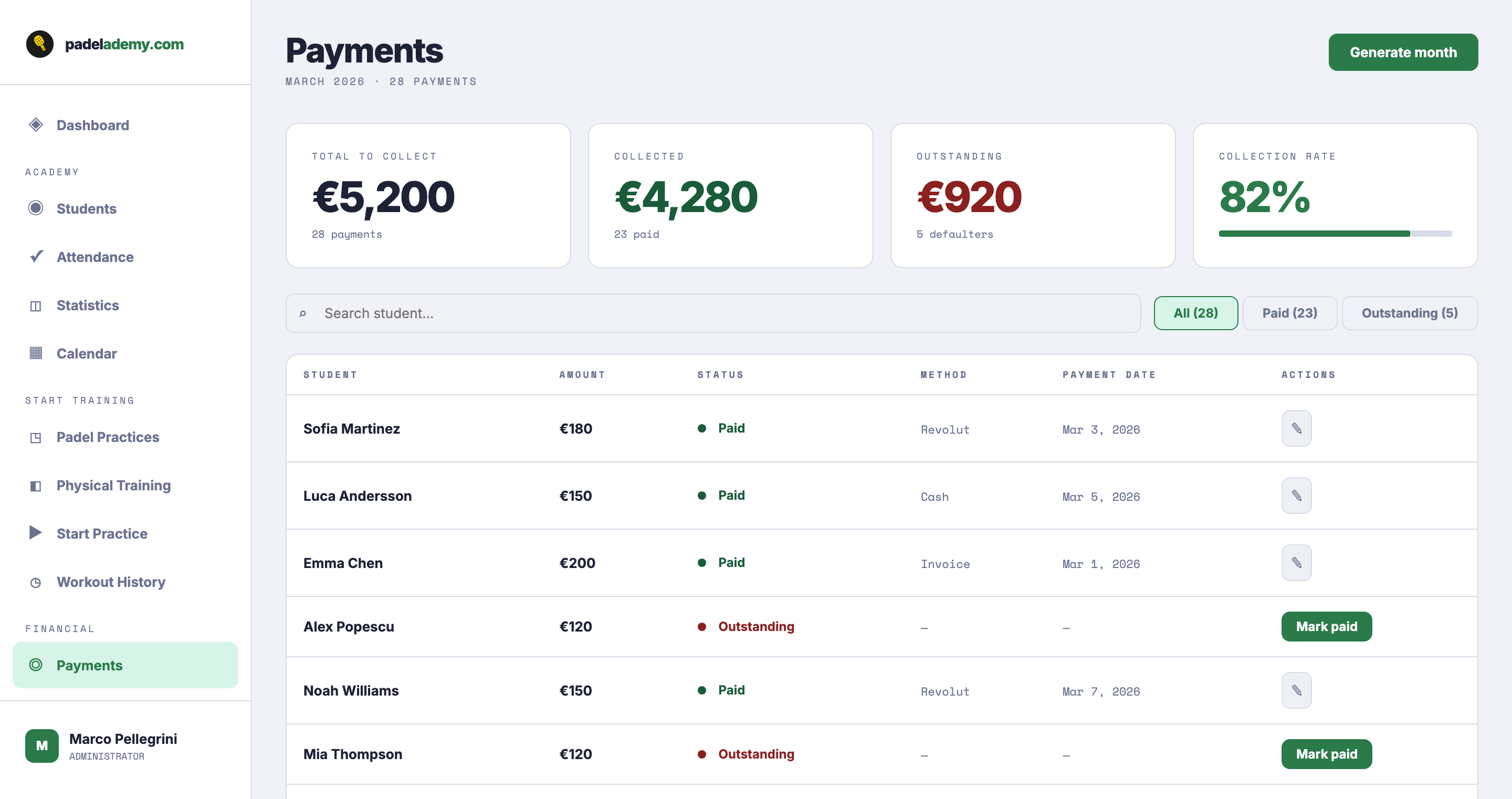The height and width of the screenshot is (799, 1512).
Task: Select the Attendance checkmark icon
Action: [x=36, y=257]
